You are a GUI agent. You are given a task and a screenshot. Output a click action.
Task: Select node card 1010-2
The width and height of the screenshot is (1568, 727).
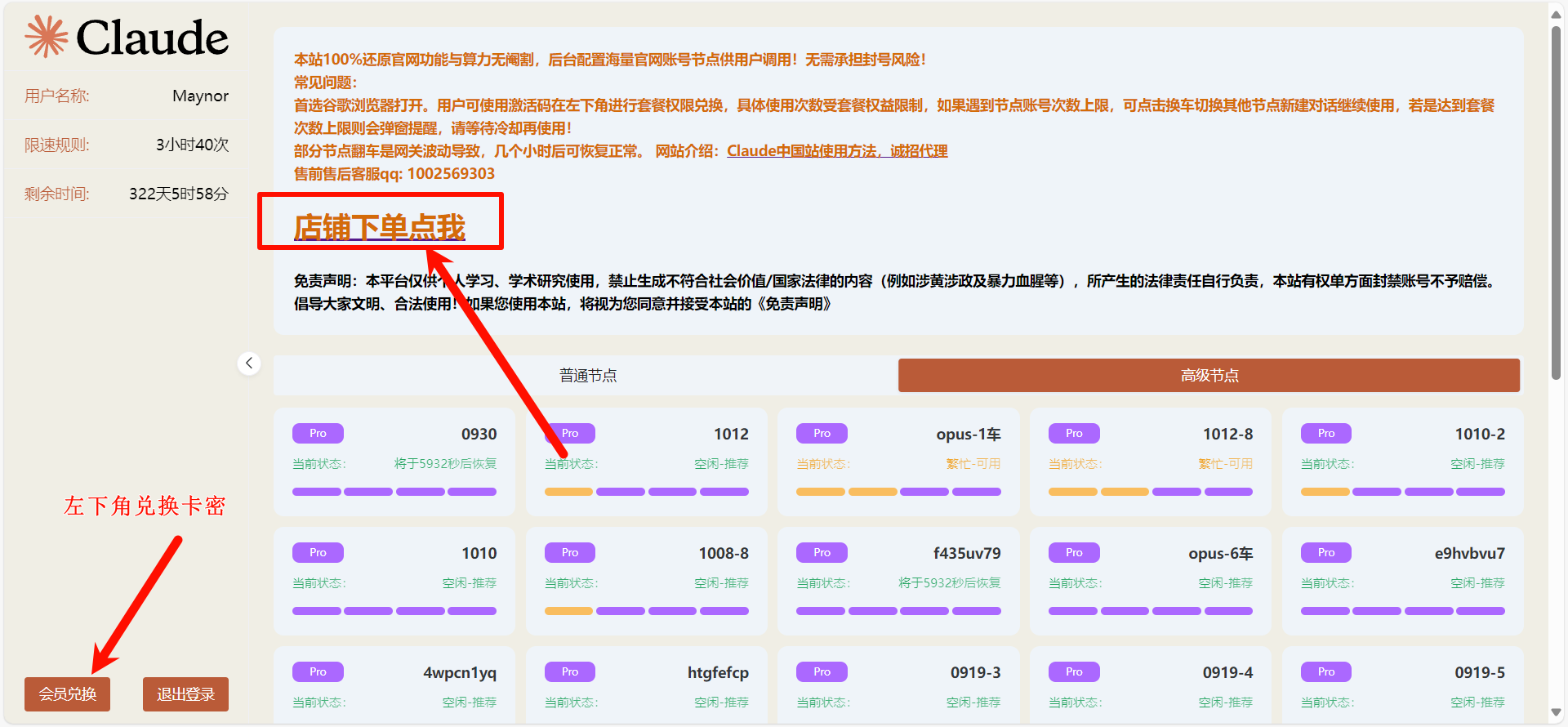tap(1403, 462)
